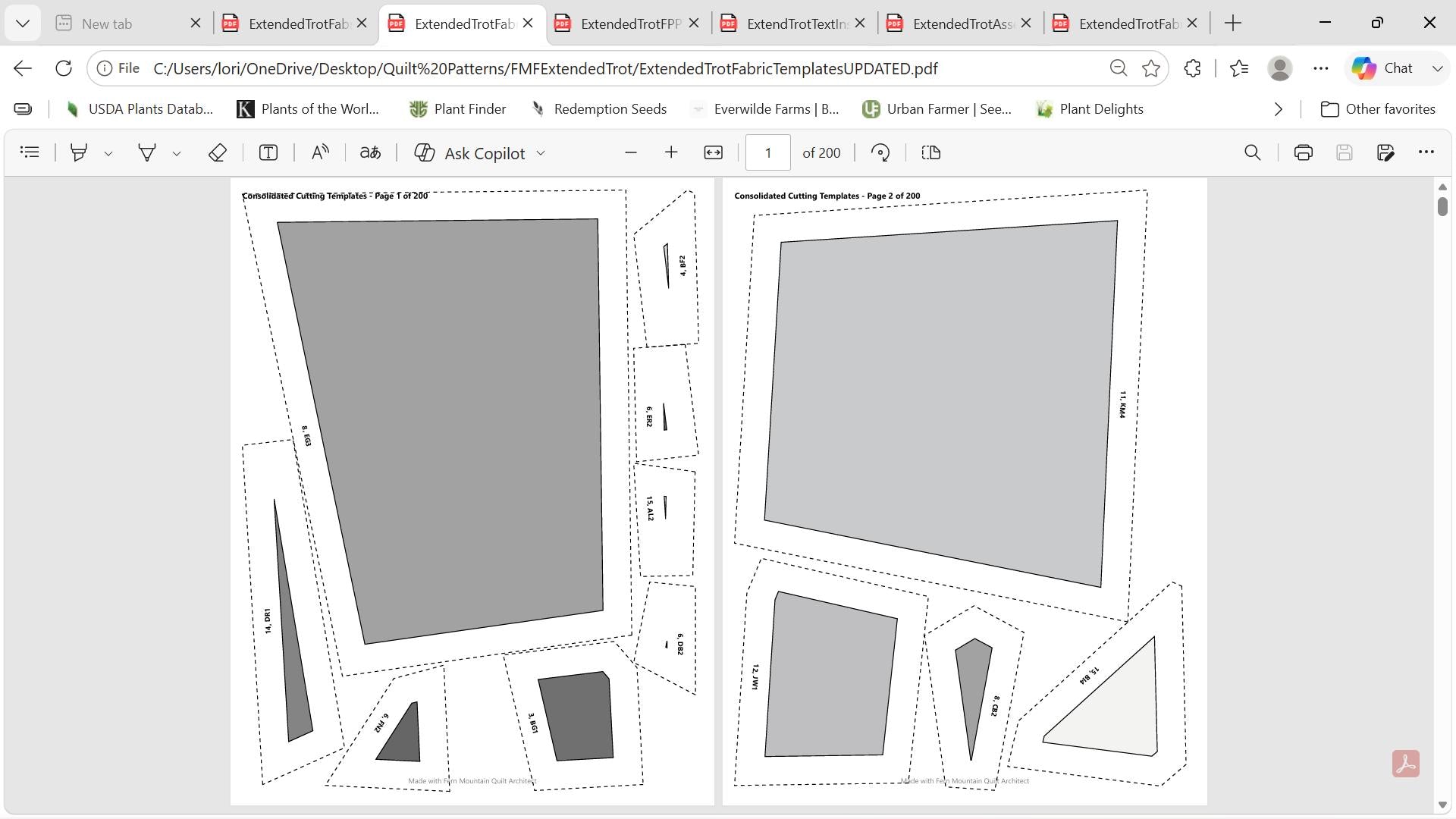Open Plant Finder bookmark
Viewport: 1456px width, 819px height.
(x=457, y=109)
